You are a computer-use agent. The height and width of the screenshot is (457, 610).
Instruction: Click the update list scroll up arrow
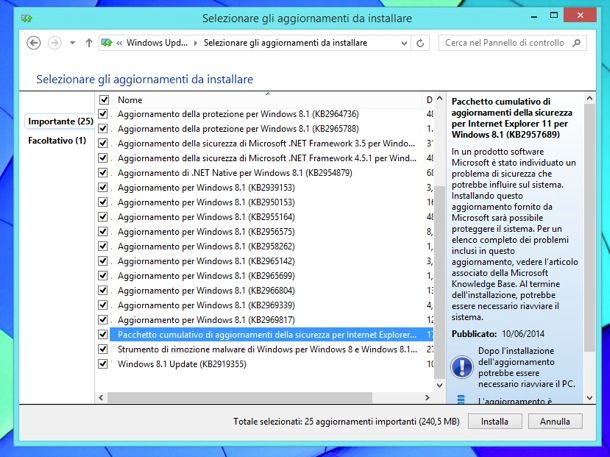click(x=440, y=98)
